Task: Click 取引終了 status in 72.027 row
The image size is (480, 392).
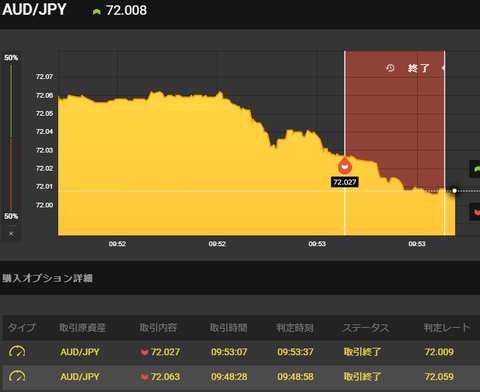Action: tap(362, 352)
